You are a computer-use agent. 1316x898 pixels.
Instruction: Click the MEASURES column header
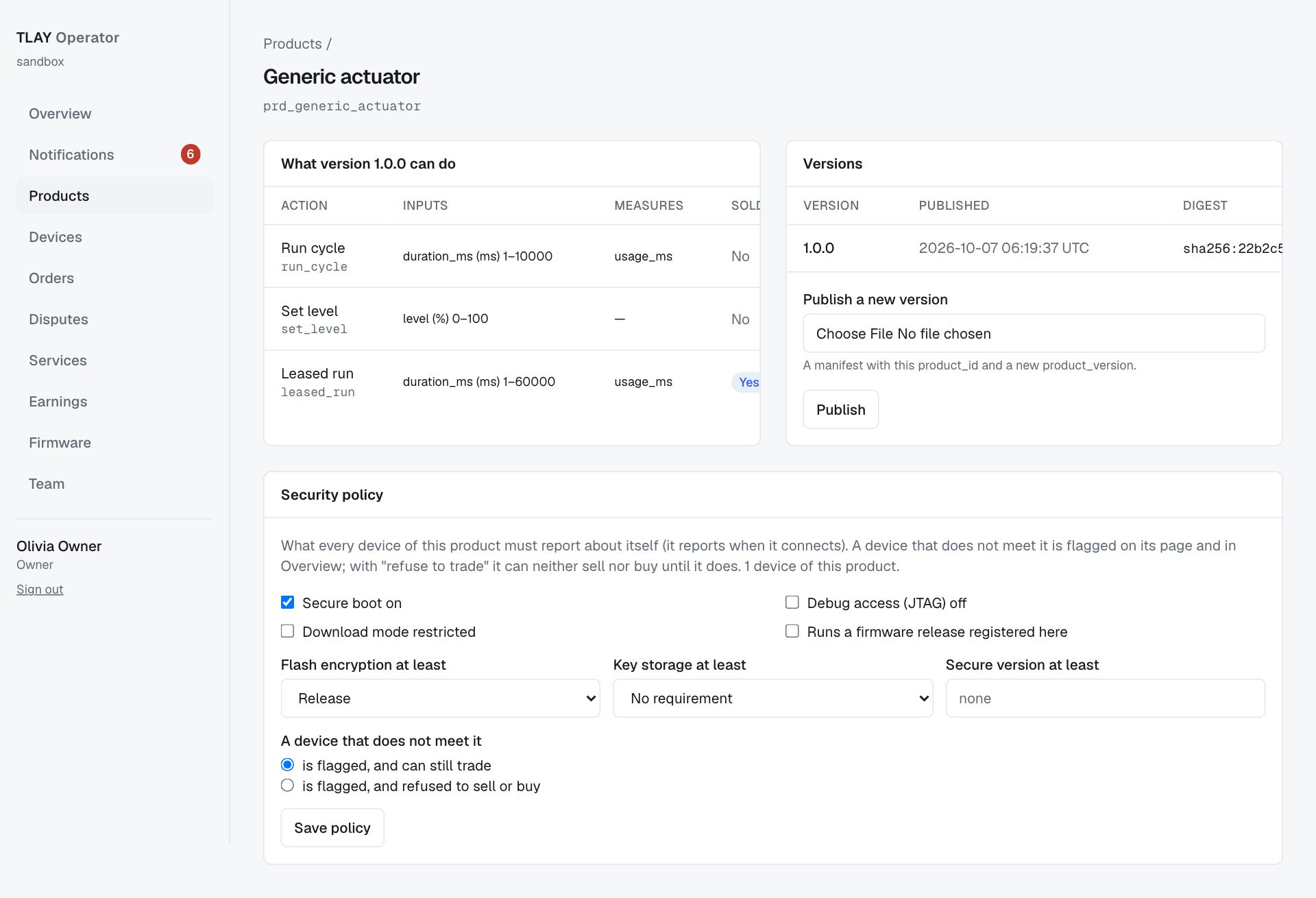[648, 206]
